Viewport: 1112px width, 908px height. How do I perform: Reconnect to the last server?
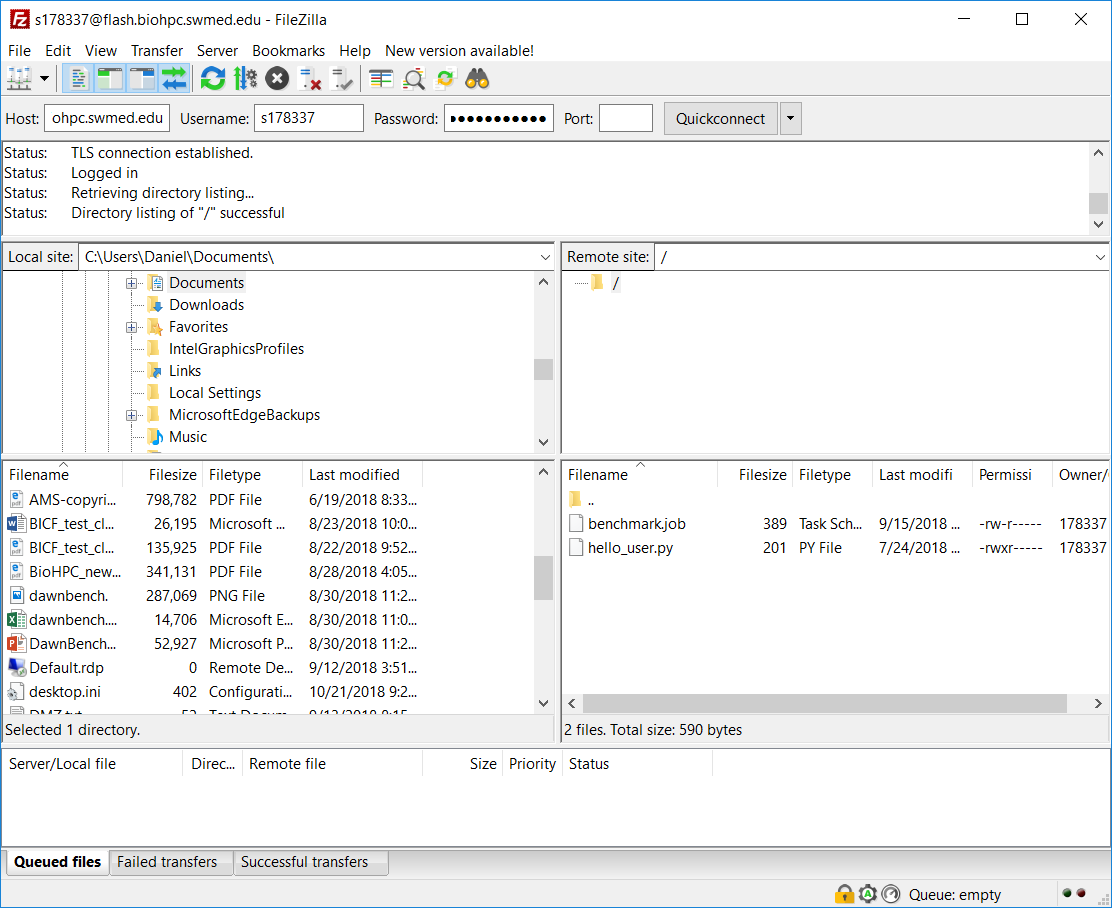tap(342, 79)
